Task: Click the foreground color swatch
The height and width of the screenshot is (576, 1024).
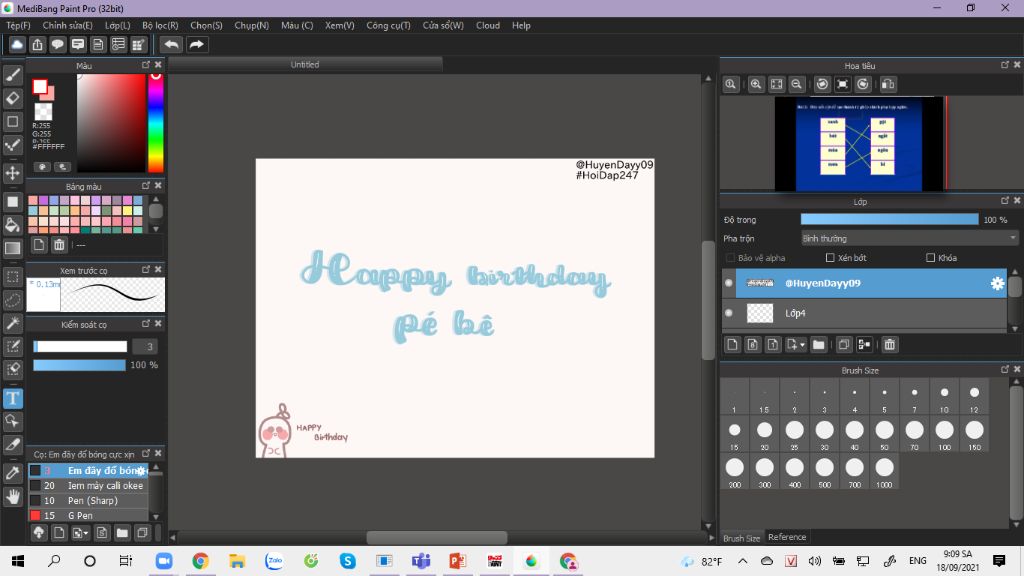Action: click(x=40, y=86)
